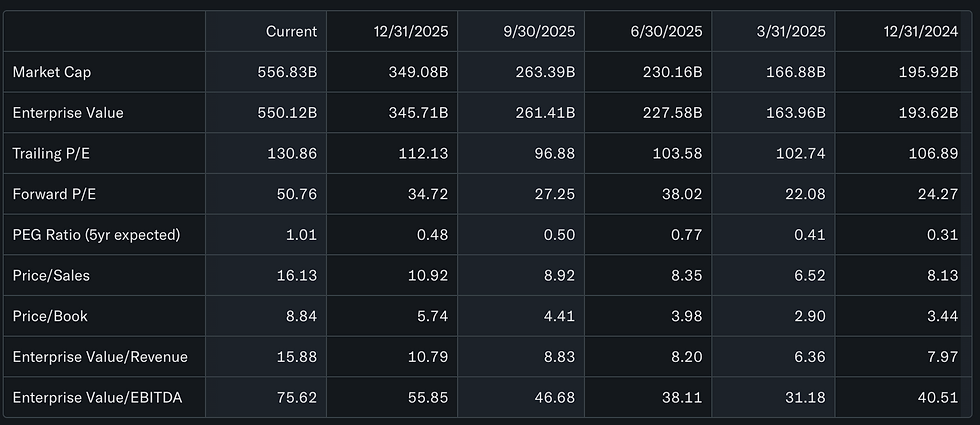Click the Trailing P/E row label
This screenshot has height=425, width=980.
[x=51, y=153]
